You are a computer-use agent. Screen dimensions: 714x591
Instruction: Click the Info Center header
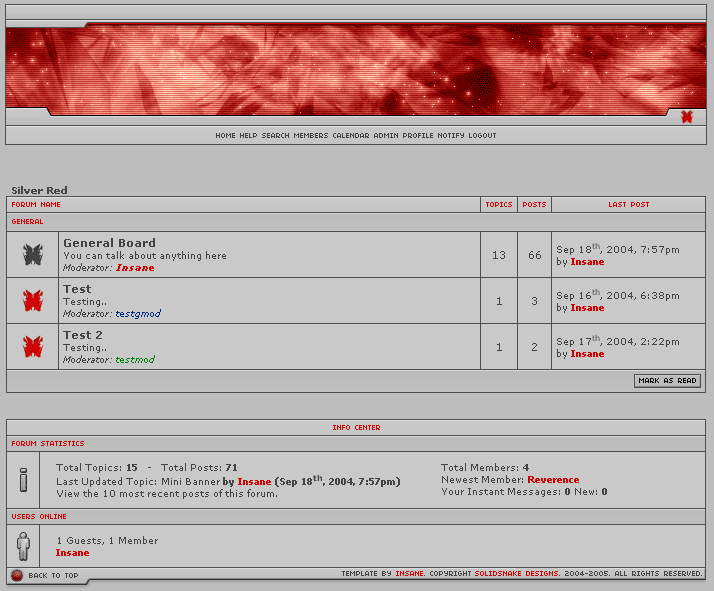(356, 428)
